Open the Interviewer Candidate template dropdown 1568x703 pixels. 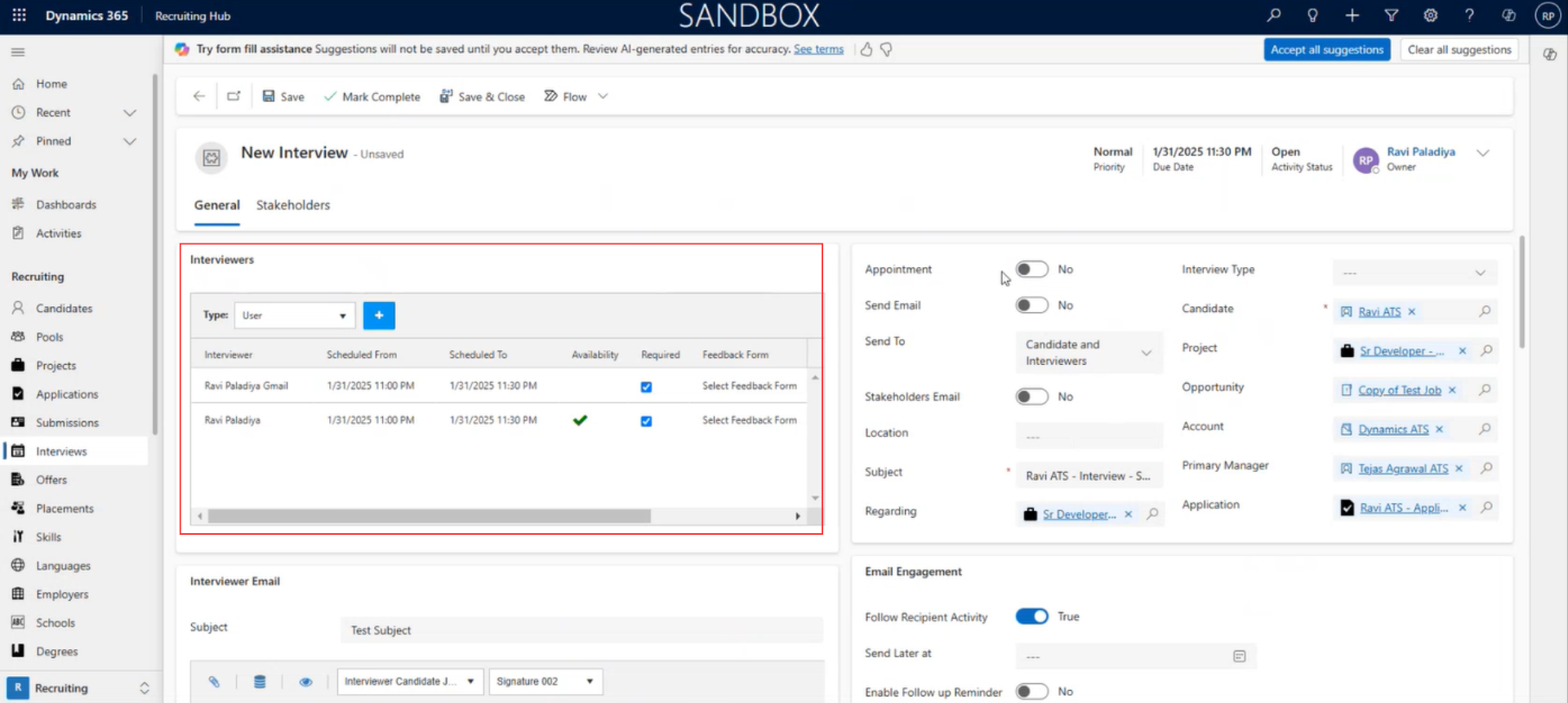[410, 682]
